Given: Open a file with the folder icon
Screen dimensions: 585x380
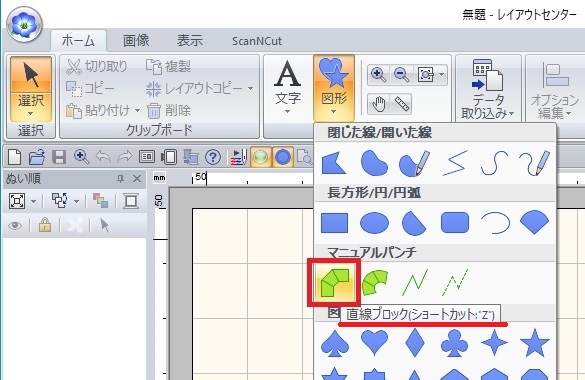Looking at the screenshot, I should (37, 157).
